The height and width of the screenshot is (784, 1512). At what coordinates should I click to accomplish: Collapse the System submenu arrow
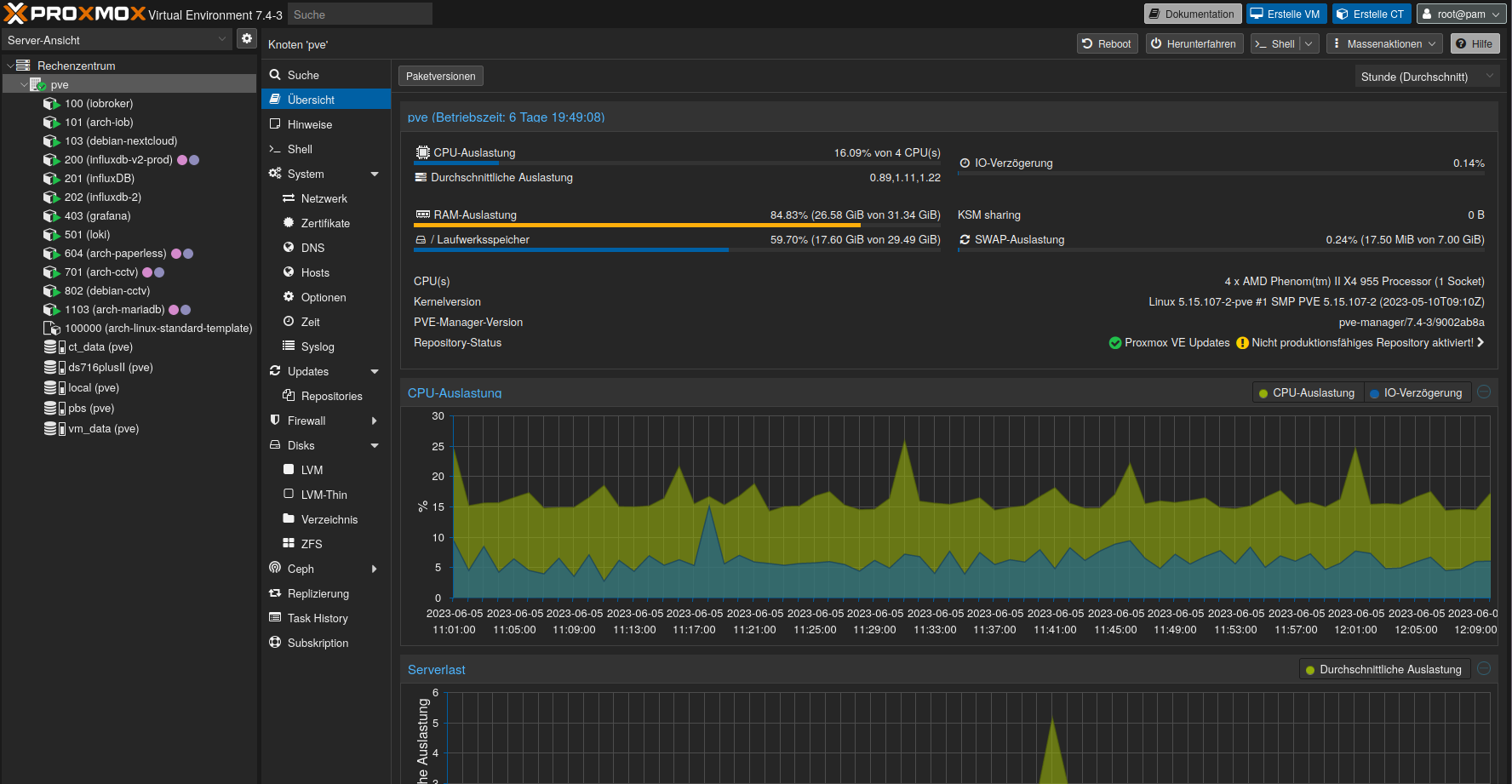point(375,174)
